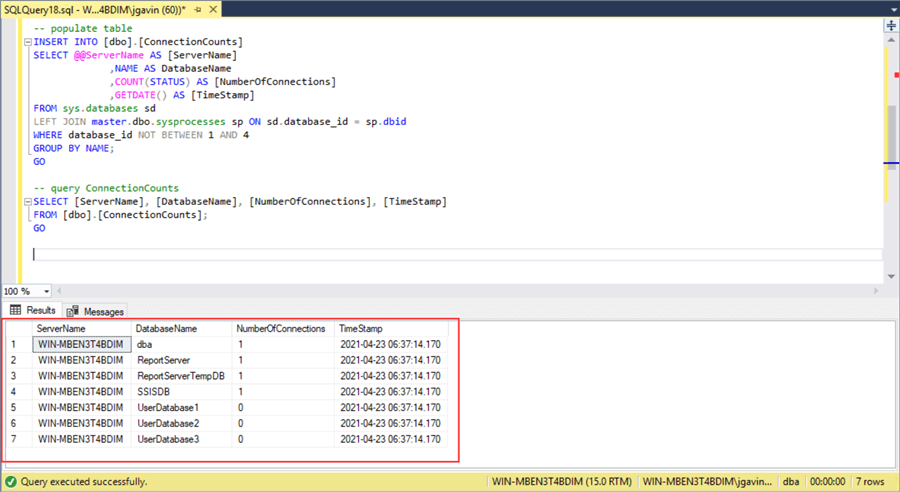The image size is (900, 492).
Task: Click the editor vertical scrollbar down arrow
Action: (891, 277)
